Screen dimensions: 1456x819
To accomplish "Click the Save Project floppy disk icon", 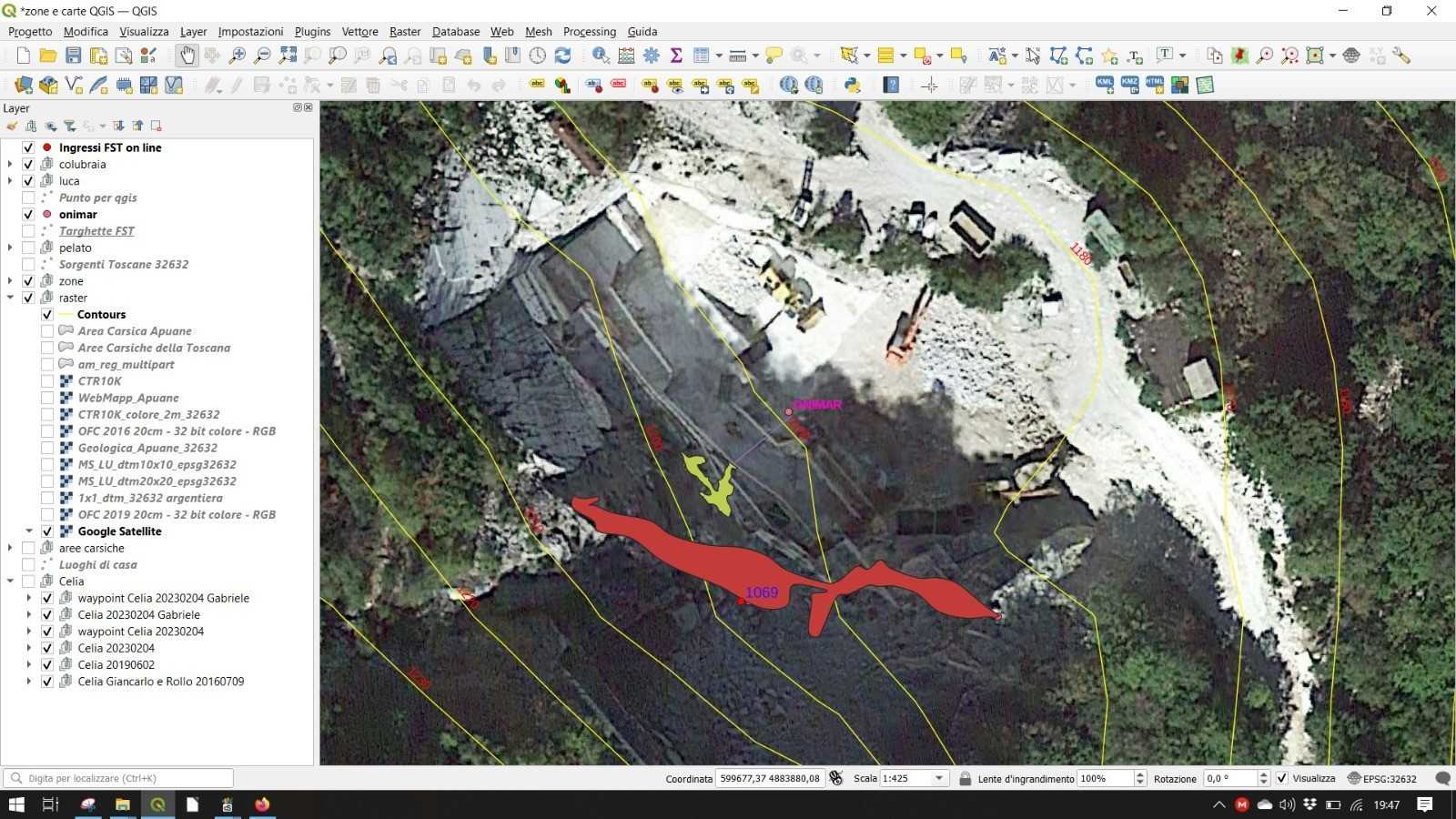I will tap(73, 56).
